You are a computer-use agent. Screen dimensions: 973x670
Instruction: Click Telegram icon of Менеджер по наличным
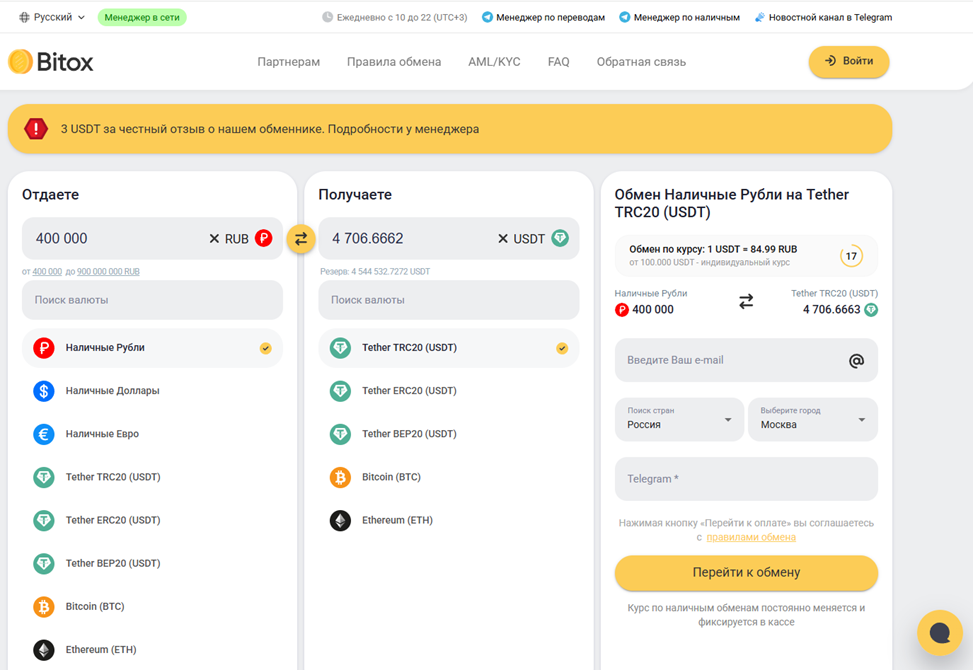click(x=625, y=17)
